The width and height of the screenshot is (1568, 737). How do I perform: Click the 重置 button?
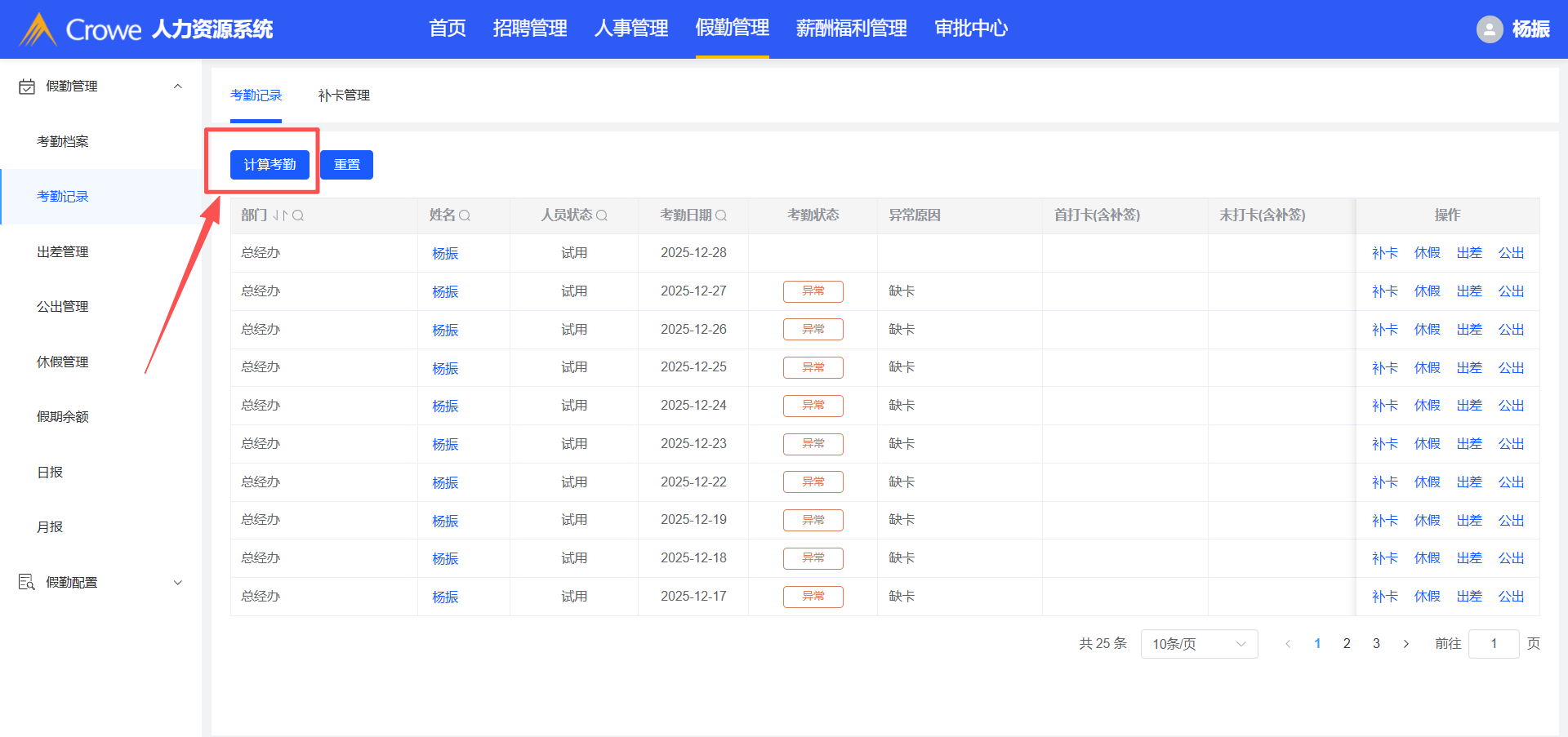[346, 165]
